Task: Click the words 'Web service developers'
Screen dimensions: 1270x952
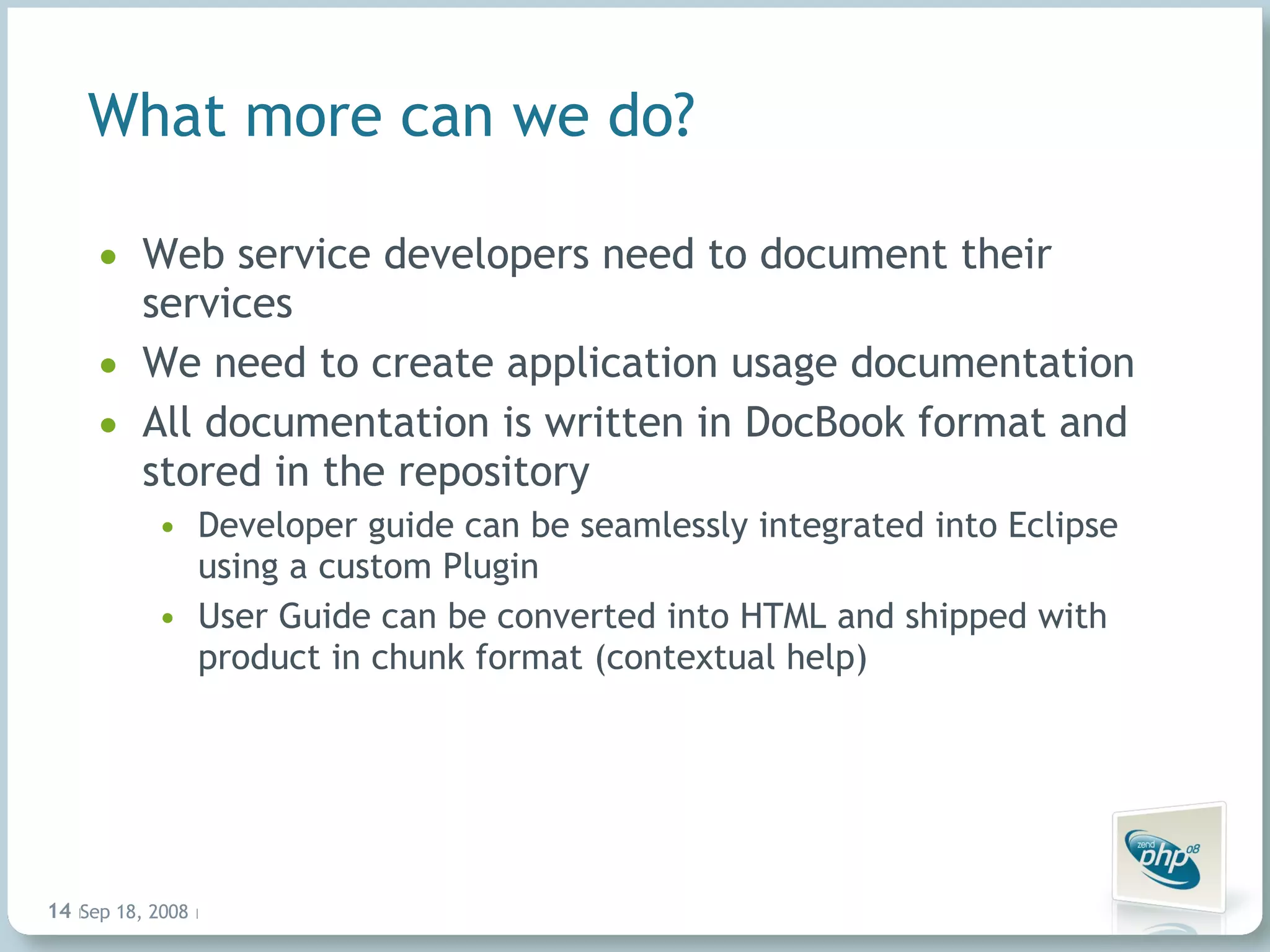Action: [365, 255]
